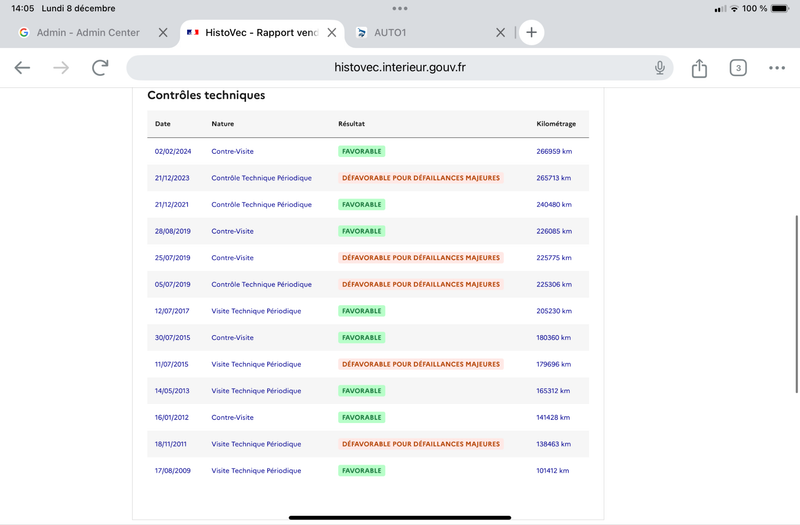Click the 21/12/2023 Défavorable result badge
This screenshot has width=800, height=525.
(420, 178)
